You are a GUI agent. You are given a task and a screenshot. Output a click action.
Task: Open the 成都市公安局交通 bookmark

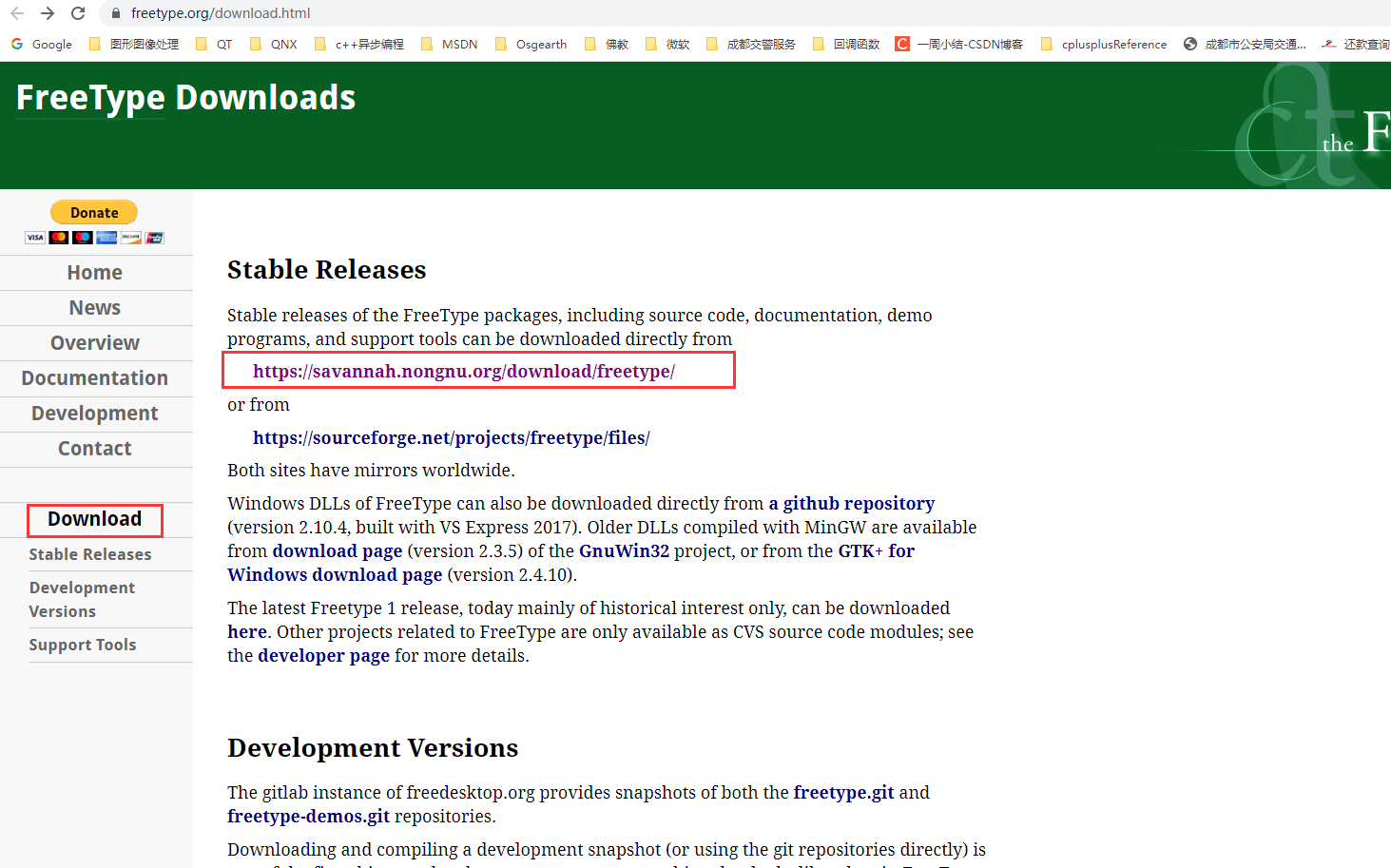coord(1245,44)
